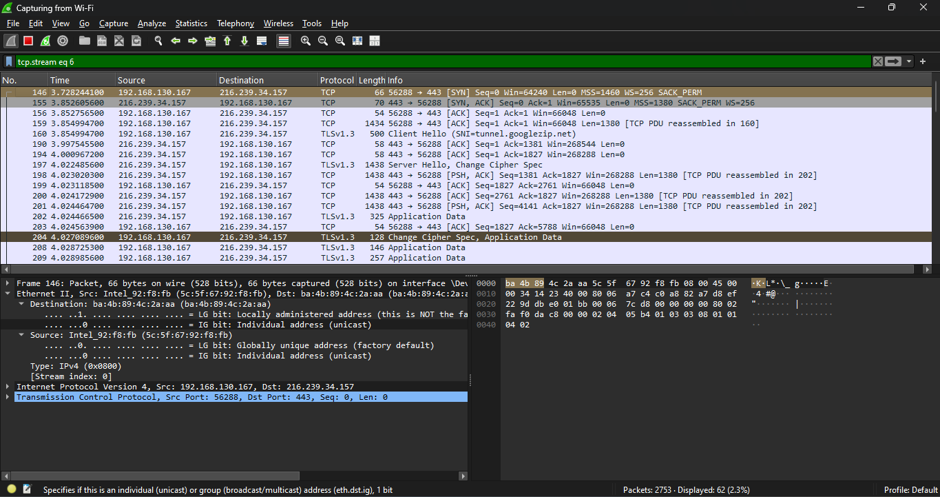Open recent display filters dropdown
Viewport: 940px width, 497px height.
[x=909, y=61]
